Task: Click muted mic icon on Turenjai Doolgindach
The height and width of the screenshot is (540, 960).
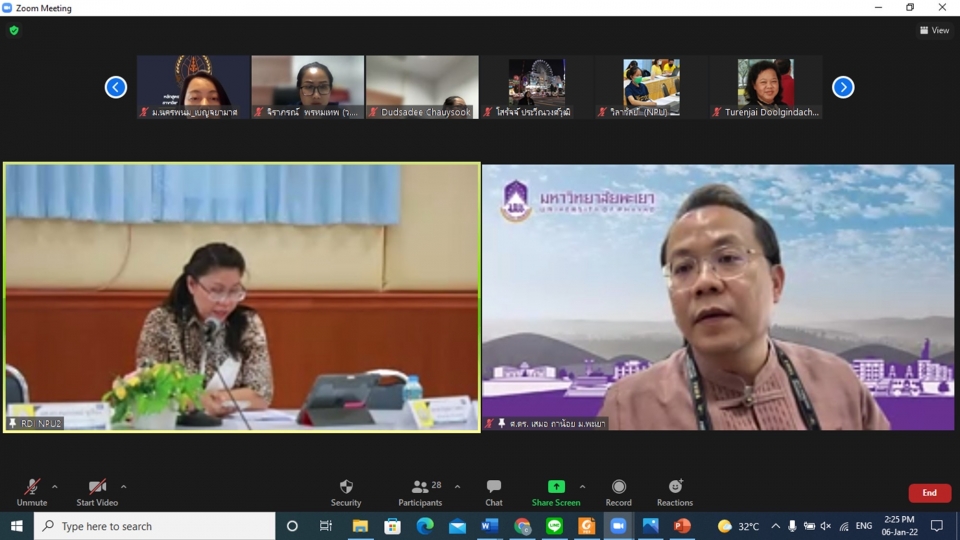Action: [x=717, y=112]
